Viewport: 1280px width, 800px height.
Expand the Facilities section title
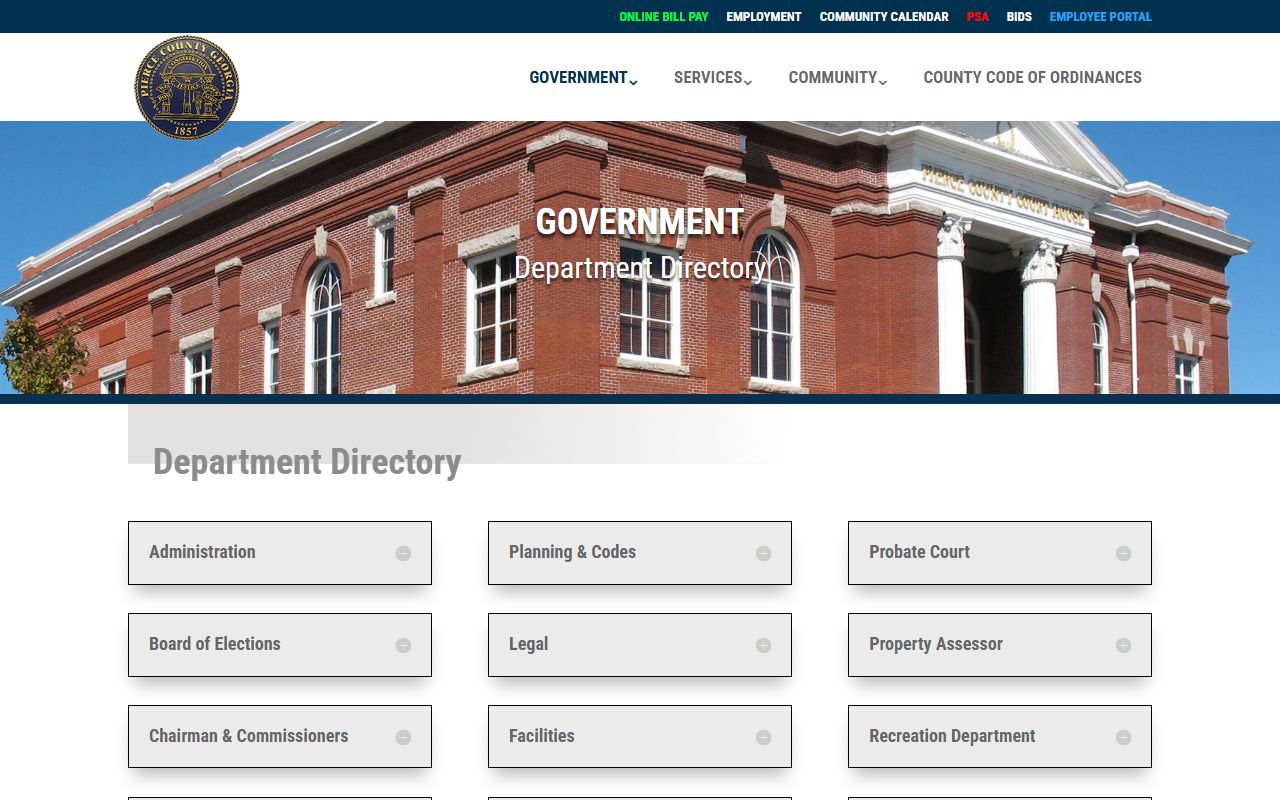point(542,736)
